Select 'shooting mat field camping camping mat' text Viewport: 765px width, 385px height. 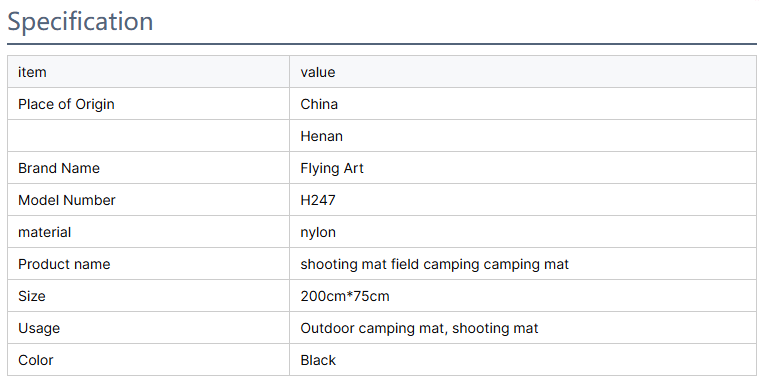[x=435, y=264]
